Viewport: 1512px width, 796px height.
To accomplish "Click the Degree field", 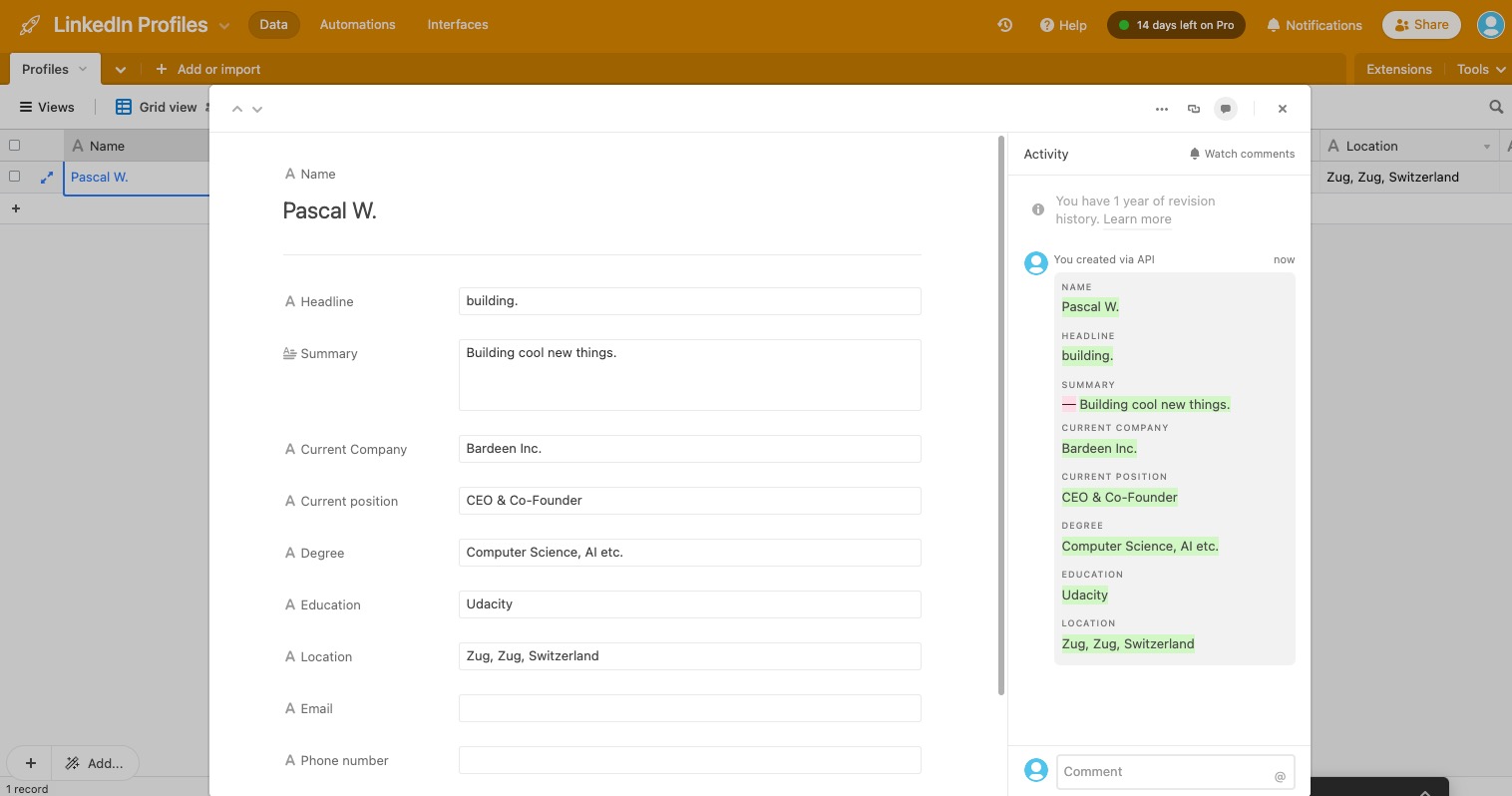I will point(689,553).
